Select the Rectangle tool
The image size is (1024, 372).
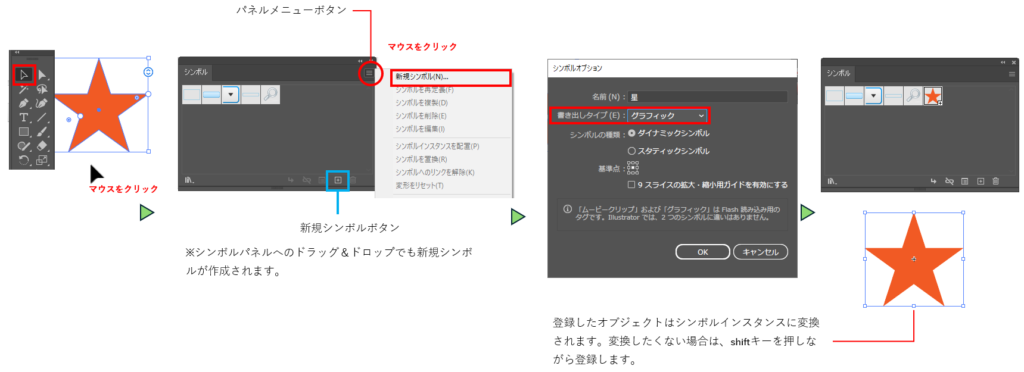point(24,132)
